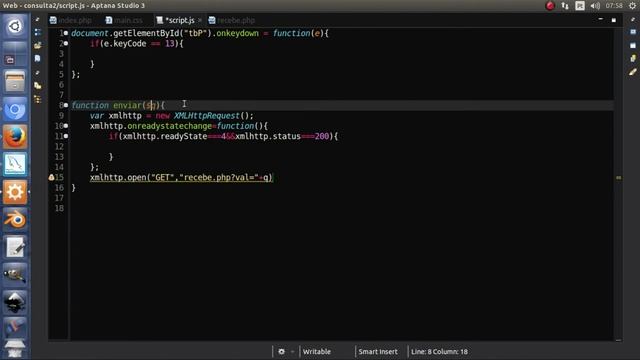The height and width of the screenshot is (360, 640).
Task: Click e.keyCode on line 2
Action: 125,43
